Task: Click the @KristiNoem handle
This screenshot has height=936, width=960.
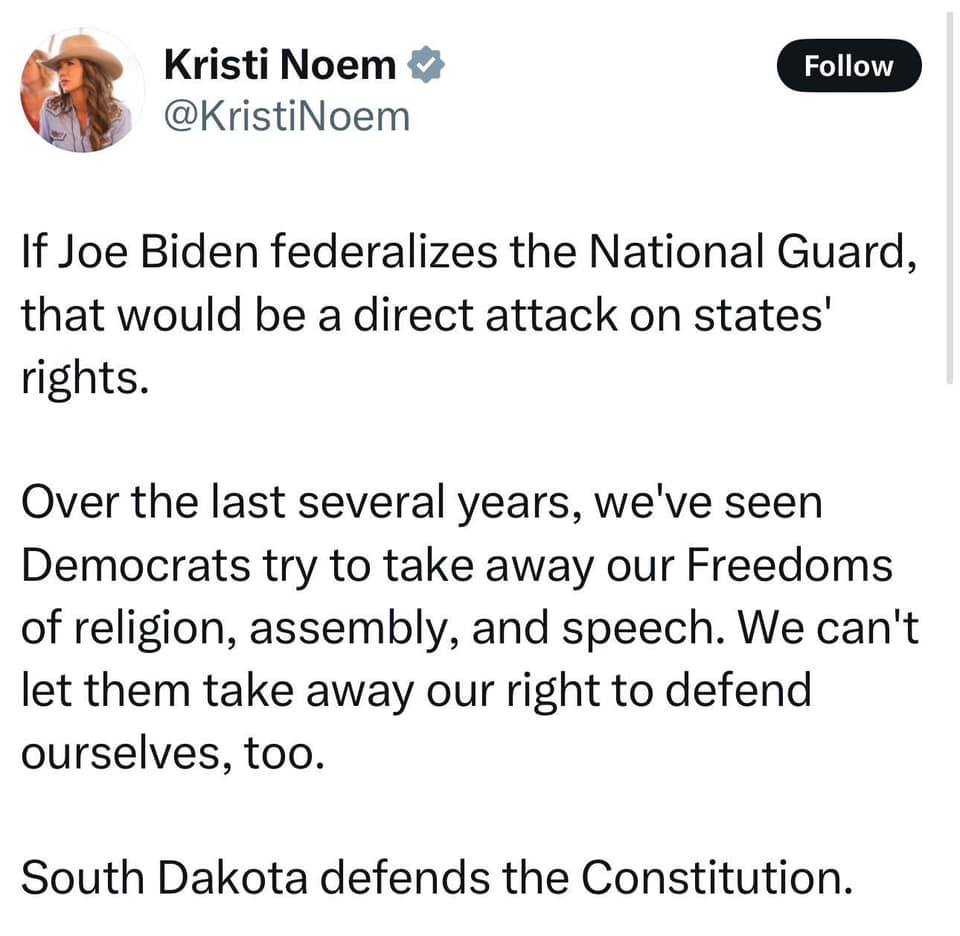Action: click(x=286, y=117)
